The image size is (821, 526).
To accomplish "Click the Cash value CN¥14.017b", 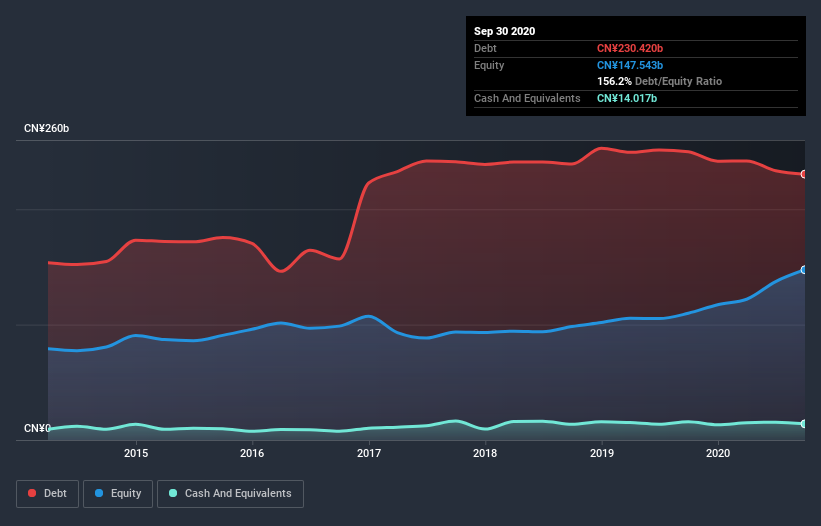I will 627,98.
